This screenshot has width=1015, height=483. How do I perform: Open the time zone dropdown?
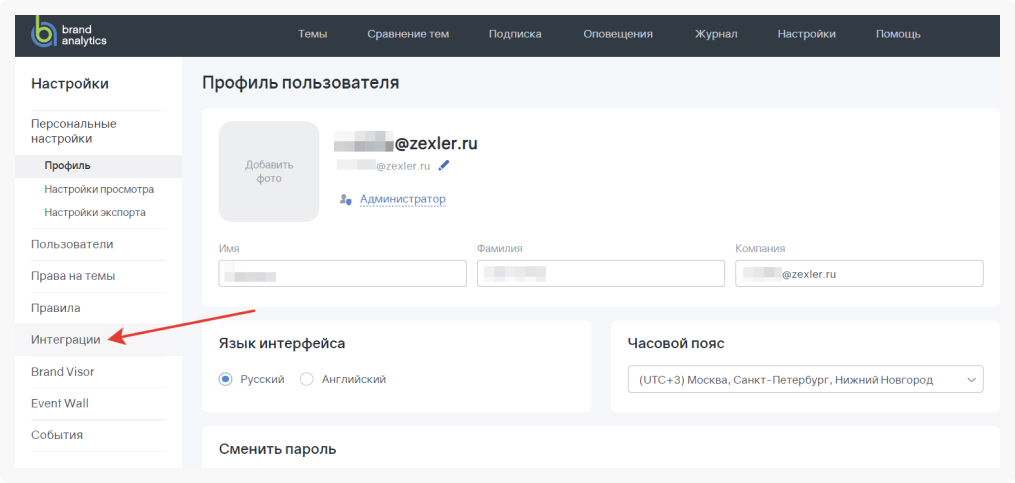point(805,380)
